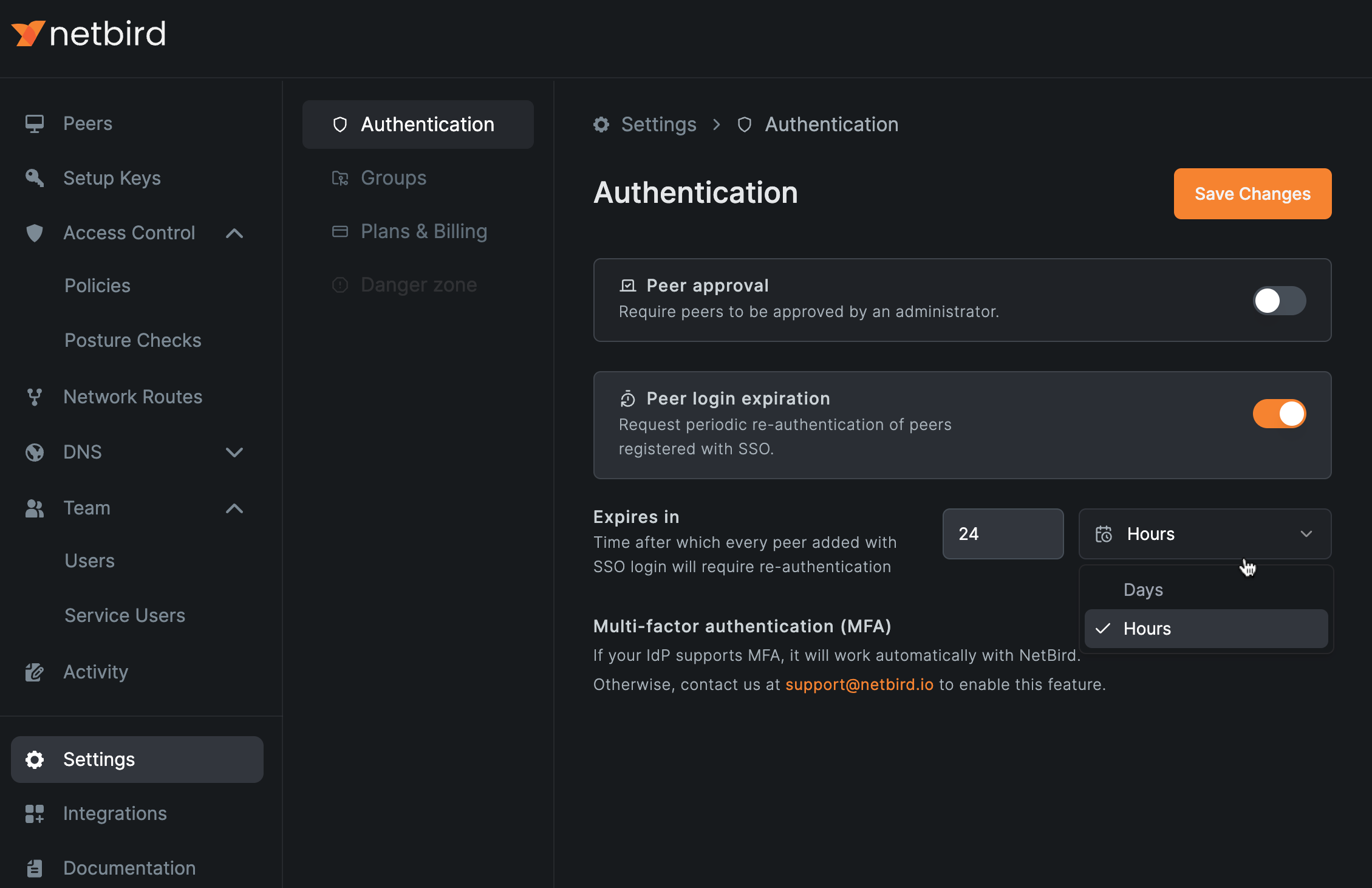Click the DNS globe icon
Screen dimensions: 1372x888
point(35,452)
